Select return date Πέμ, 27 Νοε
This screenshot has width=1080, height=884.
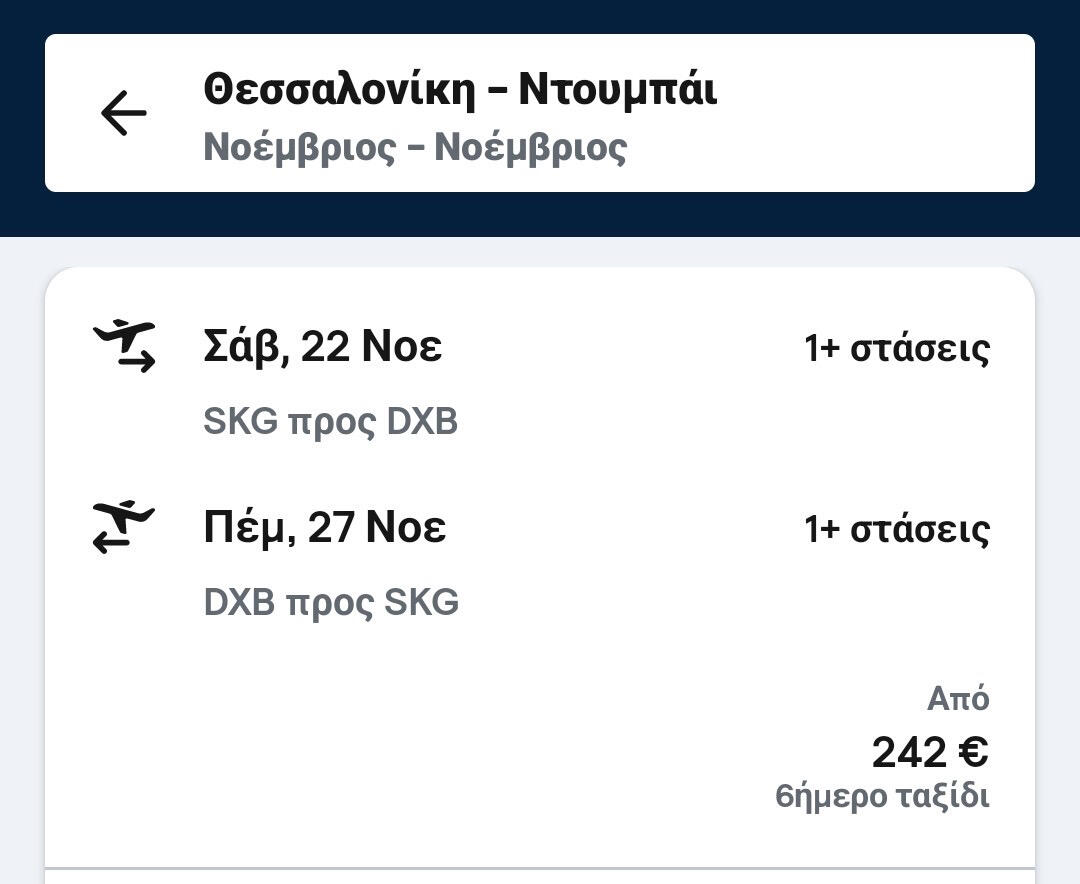(x=324, y=527)
